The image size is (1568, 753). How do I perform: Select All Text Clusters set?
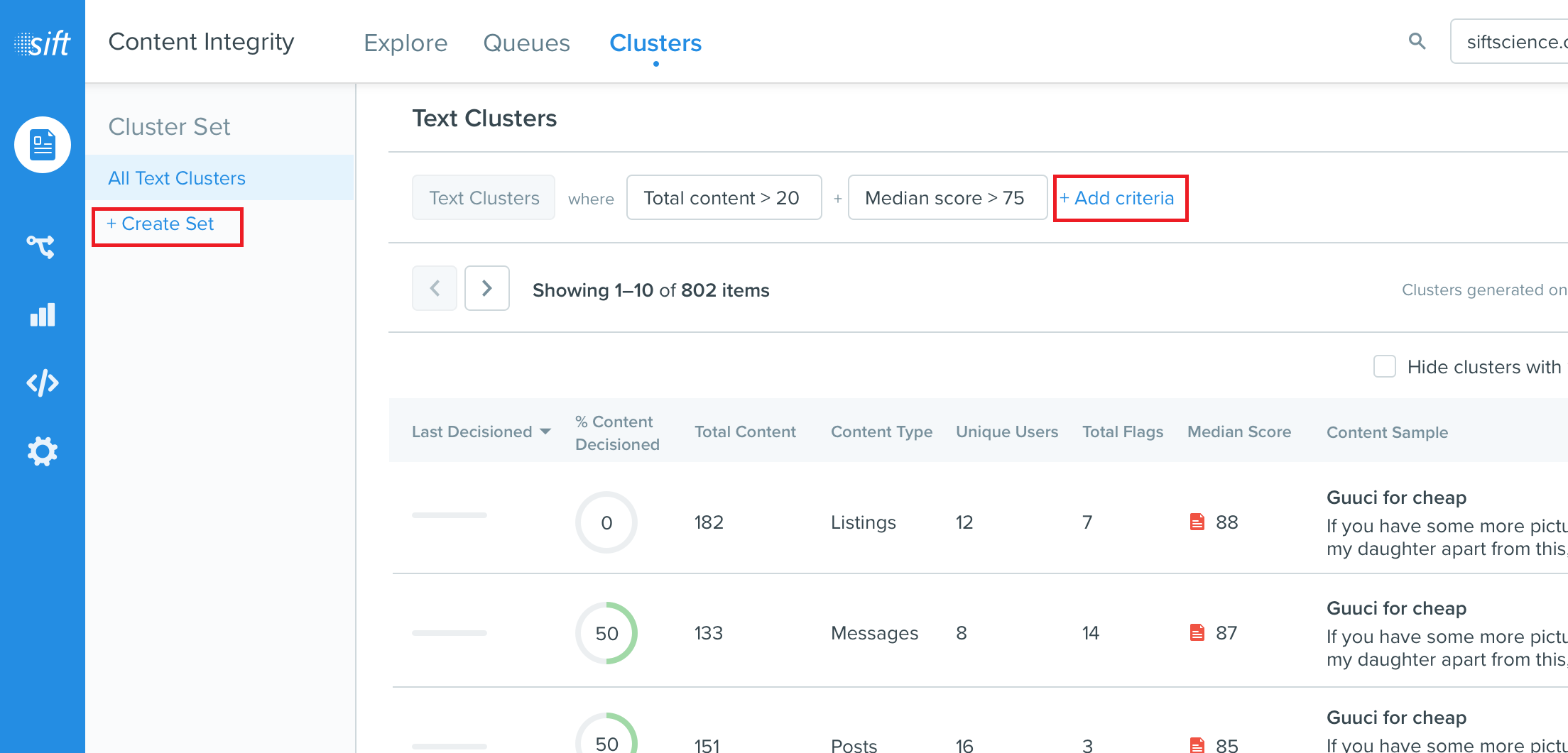pos(220,177)
